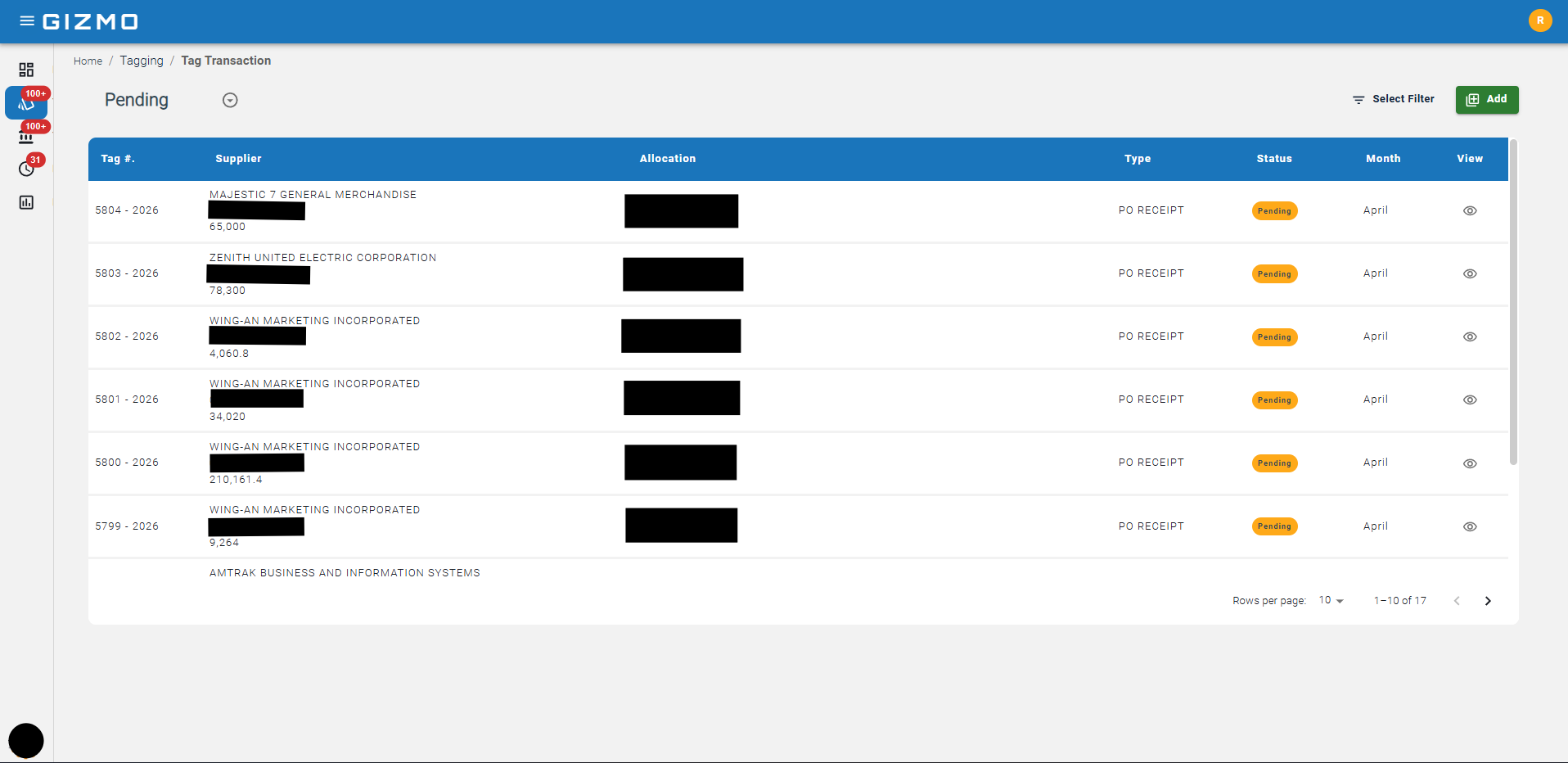
Task: View details of tag 5799 - 2026
Action: pyautogui.click(x=1470, y=527)
